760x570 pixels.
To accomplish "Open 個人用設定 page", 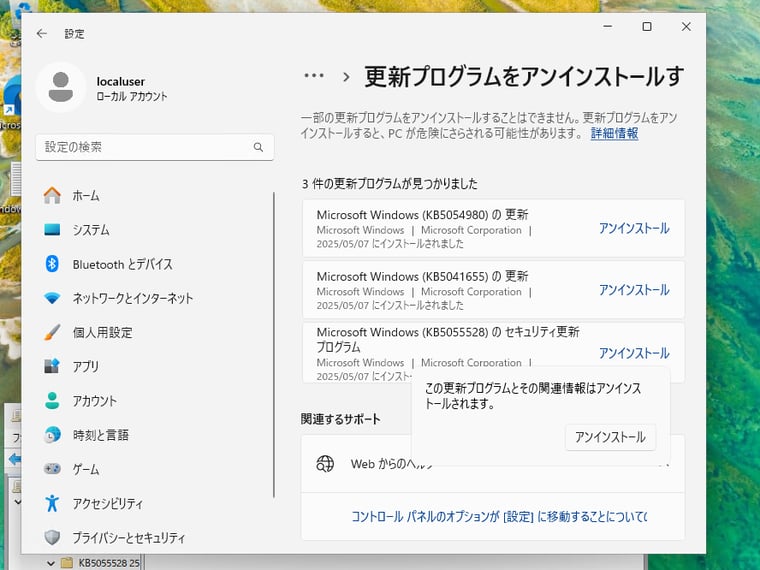I will point(102,332).
